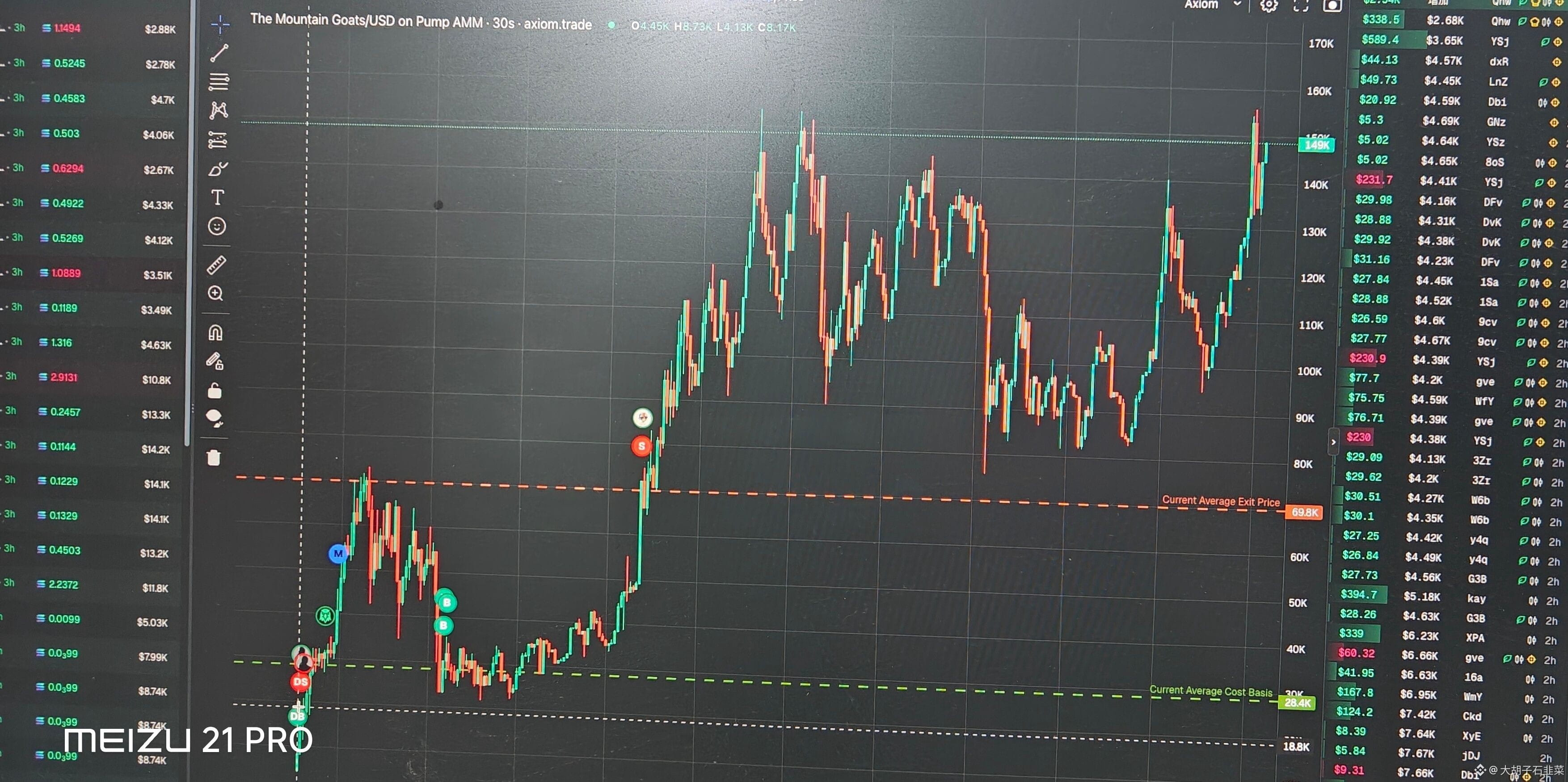Open the XABCD pattern tool
Image resolution: width=1568 pixels, height=782 pixels.
pos(219,110)
